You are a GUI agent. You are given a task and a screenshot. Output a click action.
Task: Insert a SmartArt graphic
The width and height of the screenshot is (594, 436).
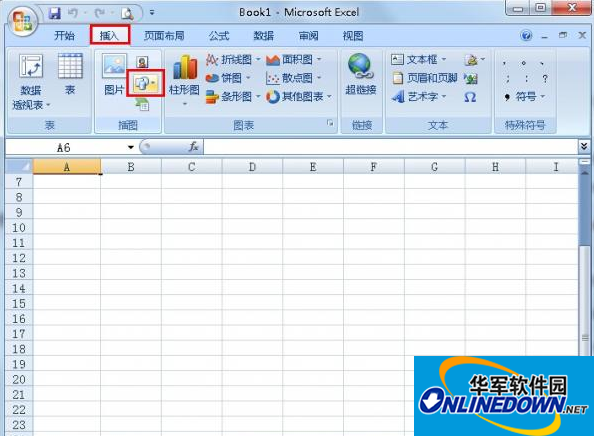pos(143,104)
